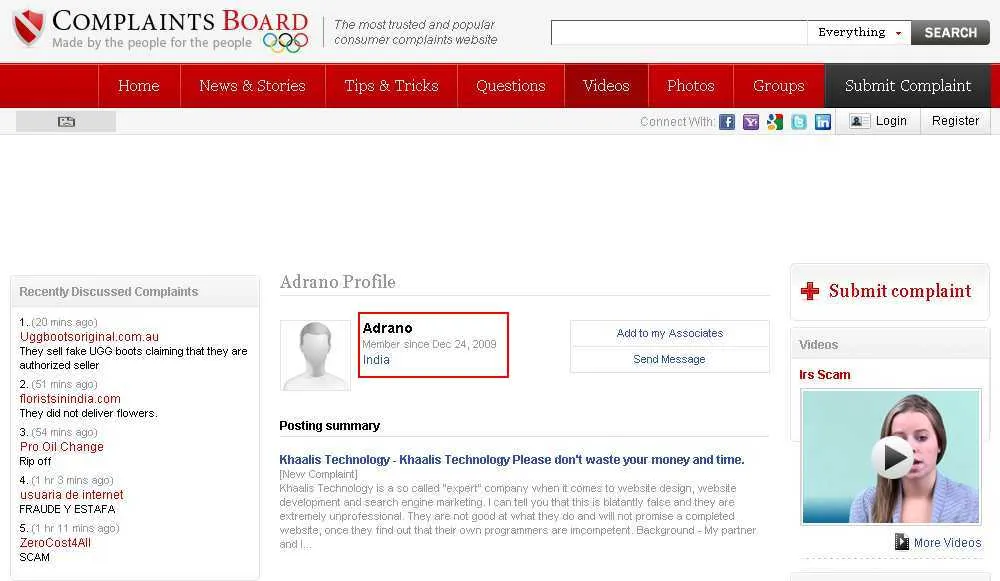This screenshot has width=1000, height=581.
Task: Click the Login link
Action: click(891, 121)
